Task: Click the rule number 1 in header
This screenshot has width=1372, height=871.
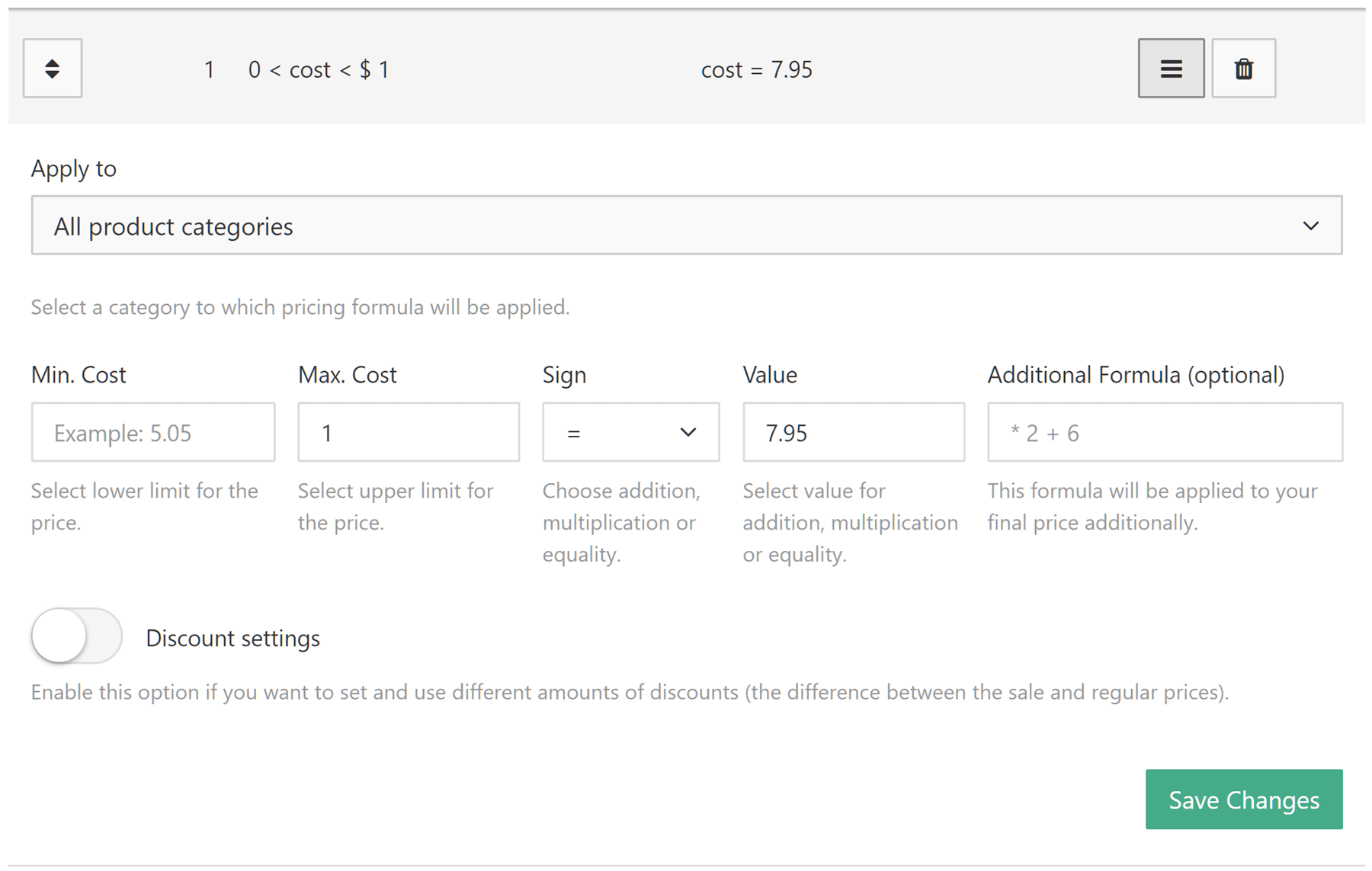Action: (x=209, y=70)
